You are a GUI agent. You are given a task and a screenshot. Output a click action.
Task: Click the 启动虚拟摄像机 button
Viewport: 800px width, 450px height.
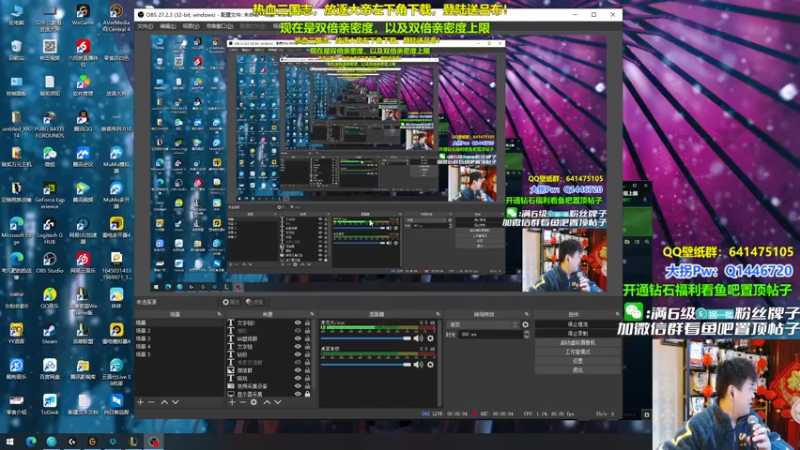pos(578,343)
